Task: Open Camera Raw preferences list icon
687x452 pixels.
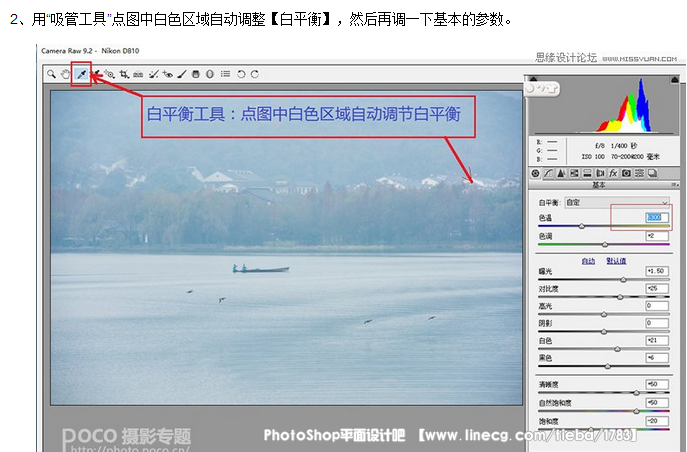Action: (225, 74)
